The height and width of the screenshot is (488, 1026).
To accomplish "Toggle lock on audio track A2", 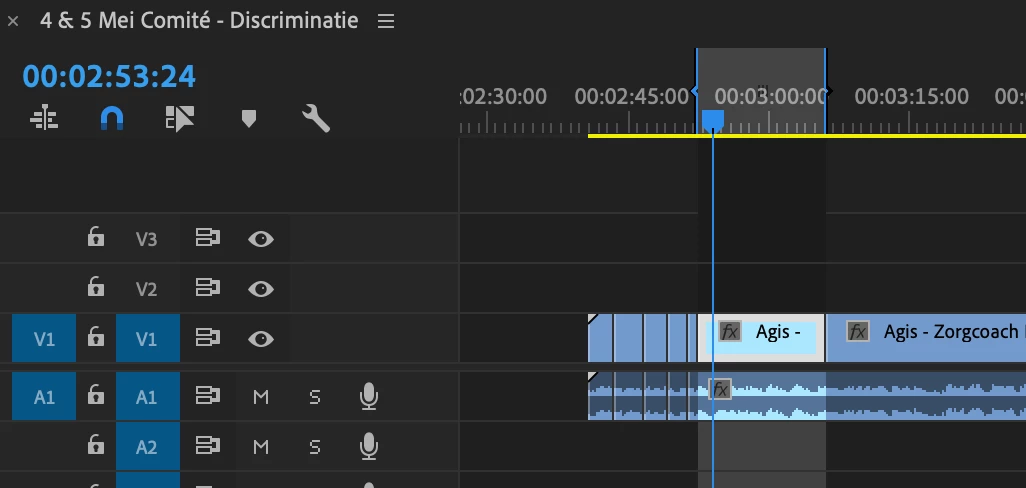I will click(x=96, y=445).
